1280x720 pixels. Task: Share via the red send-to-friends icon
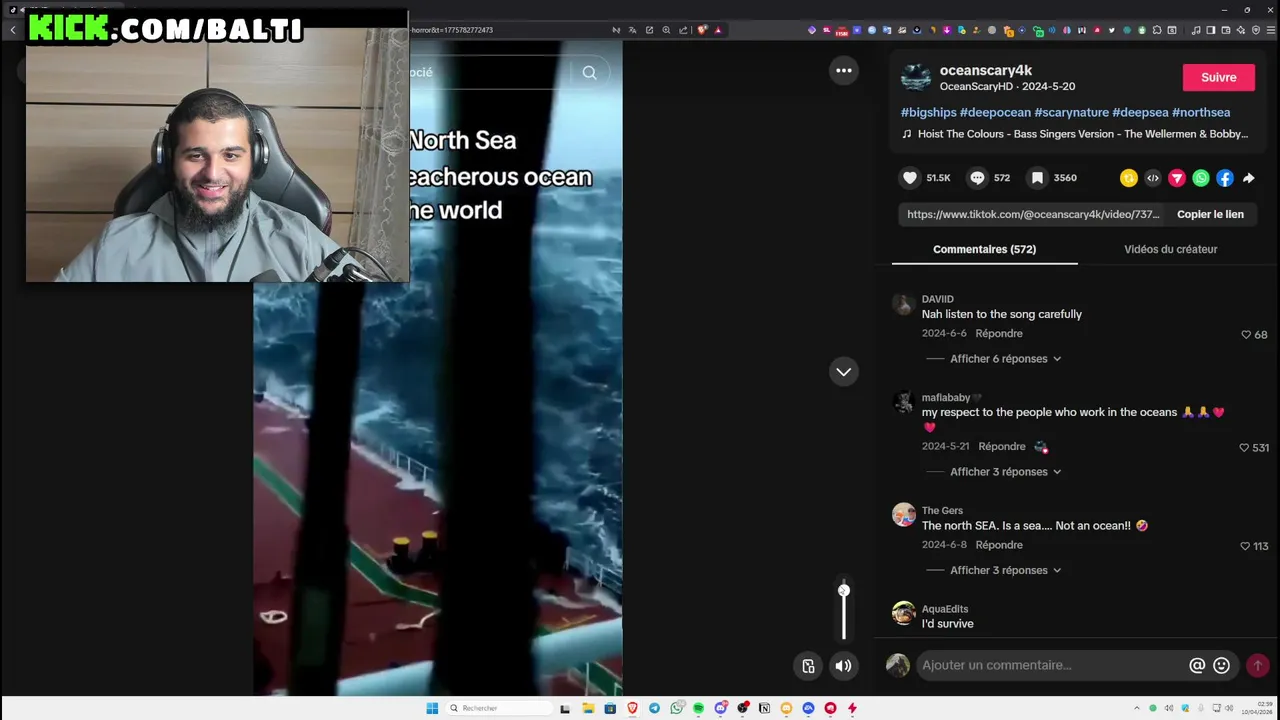[1177, 178]
